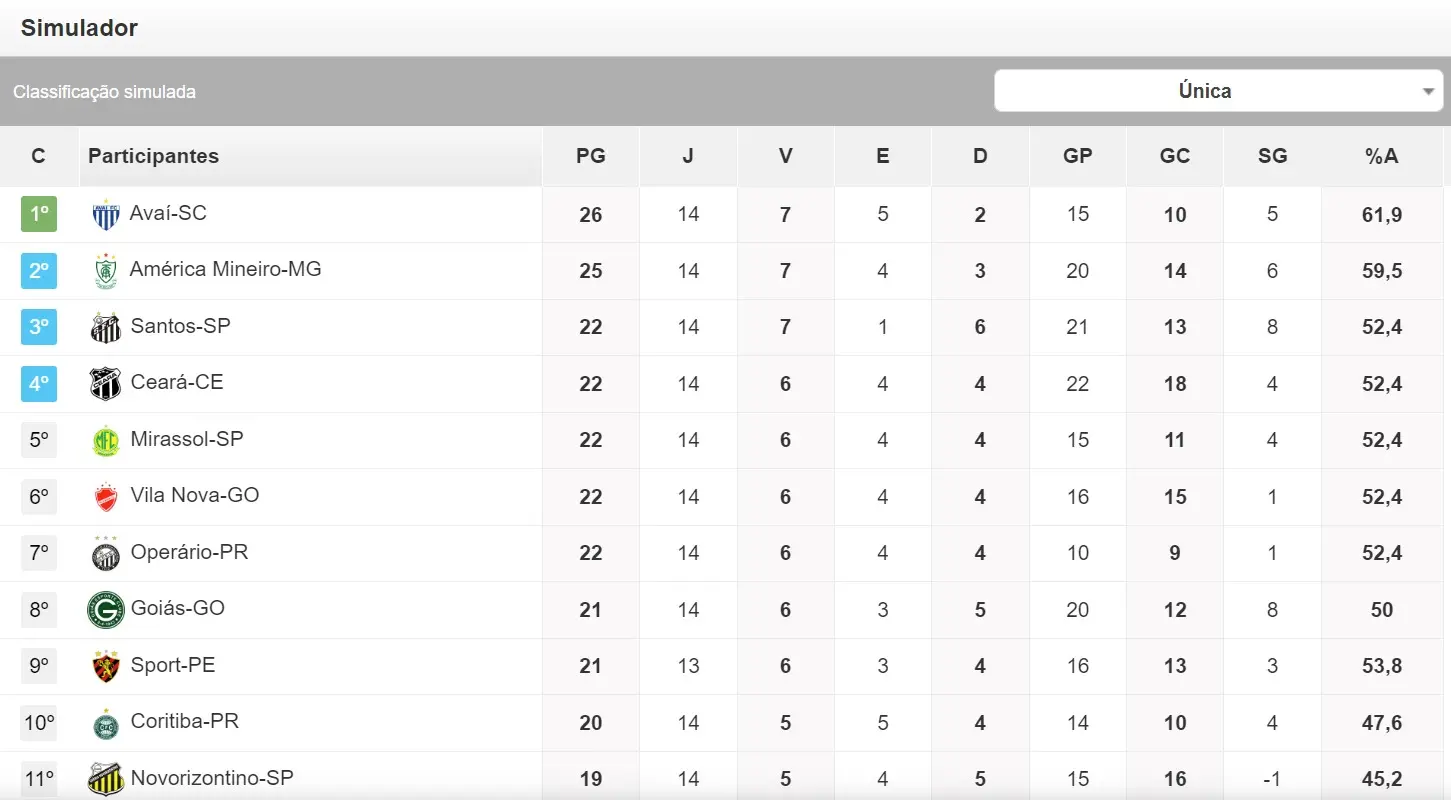The width and height of the screenshot is (1451, 800).
Task: Click the blue 4º position badge
Action: coord(39,383)
